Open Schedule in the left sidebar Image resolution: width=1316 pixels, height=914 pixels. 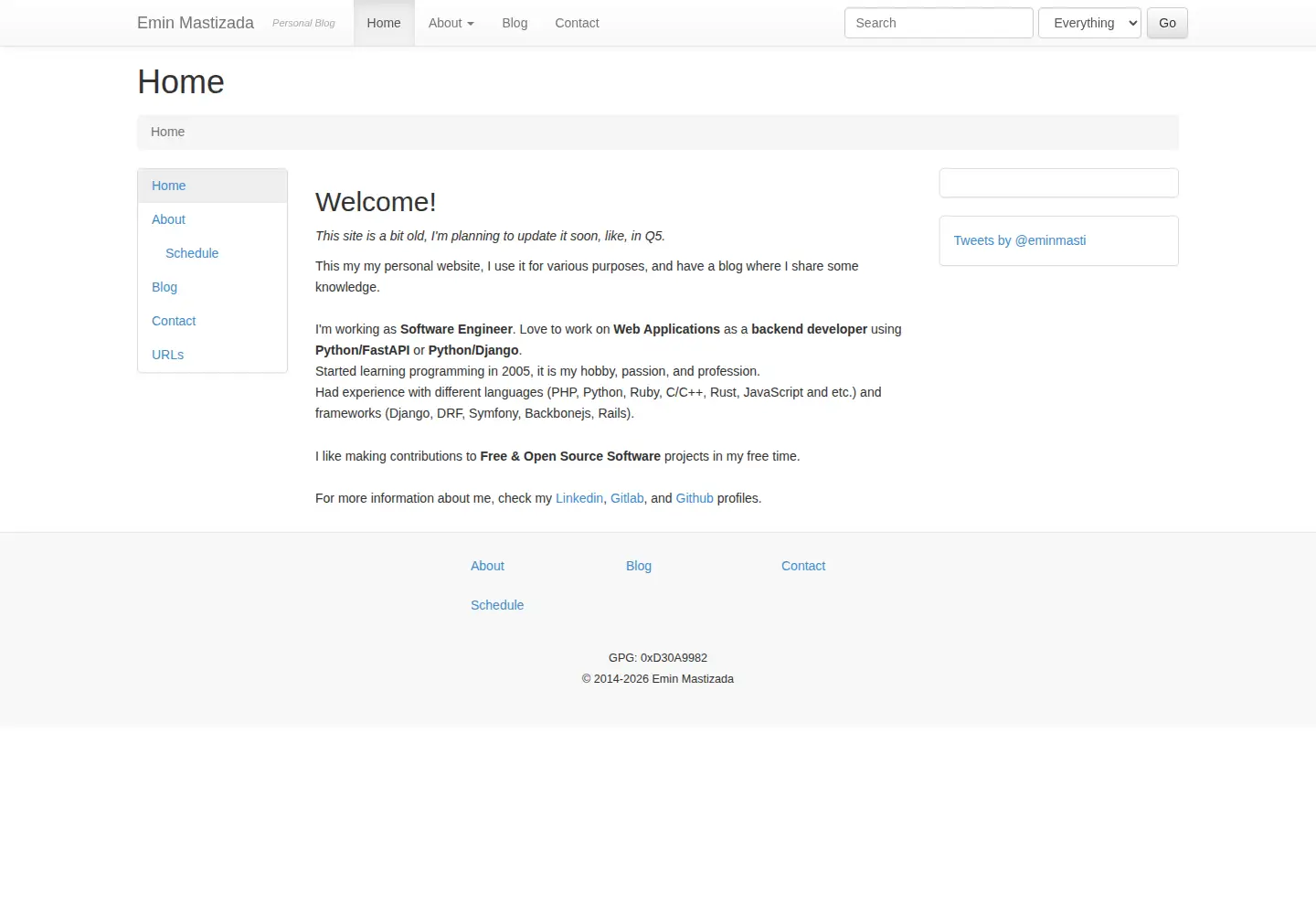tap(212, 253)
